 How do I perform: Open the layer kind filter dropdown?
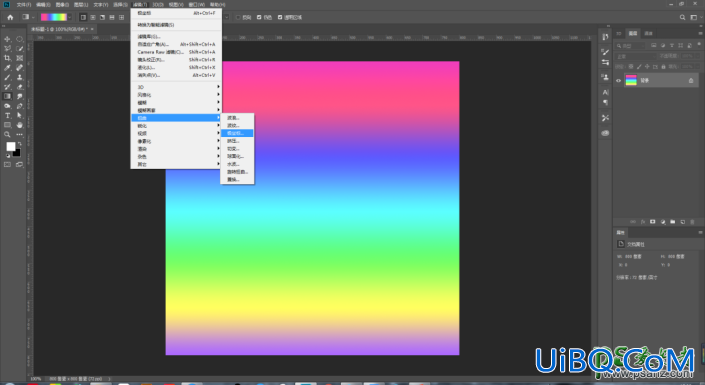(631, 45)
